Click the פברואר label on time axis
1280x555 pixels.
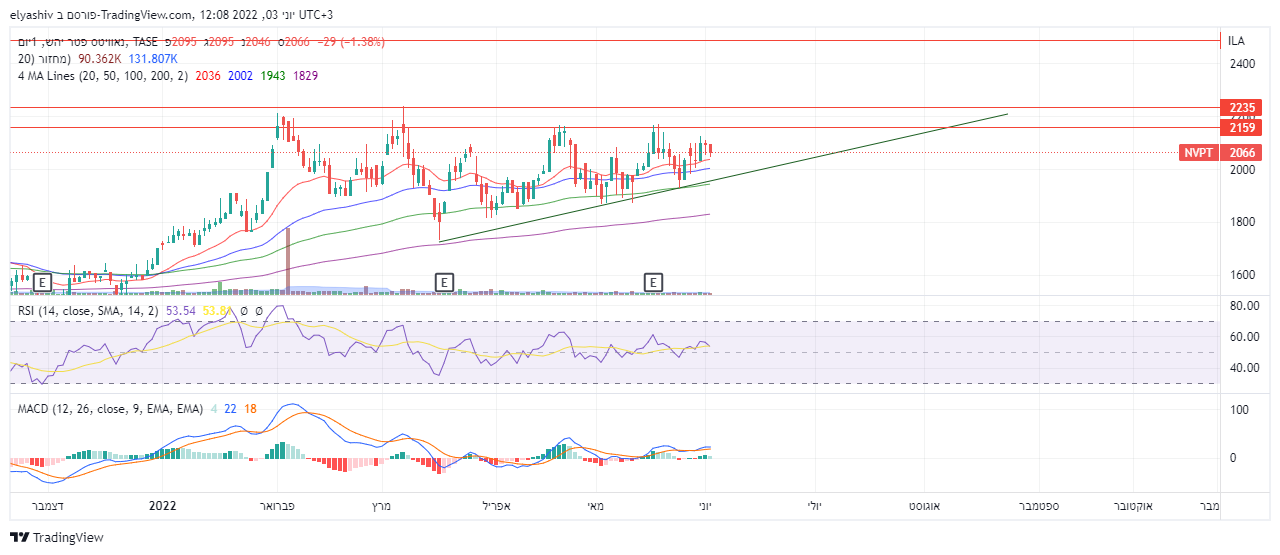point(277,506)
